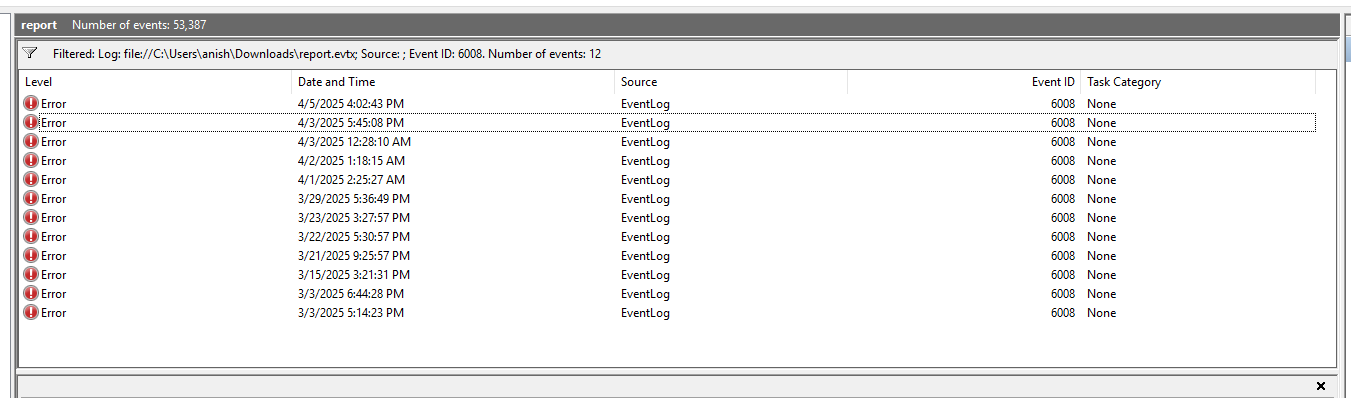Image resolution: width=1351 pixels, height=398 pixels.
Task: Click error icon for 3/22/2025 5:30:57 PM event
Action: coord(31,237)
